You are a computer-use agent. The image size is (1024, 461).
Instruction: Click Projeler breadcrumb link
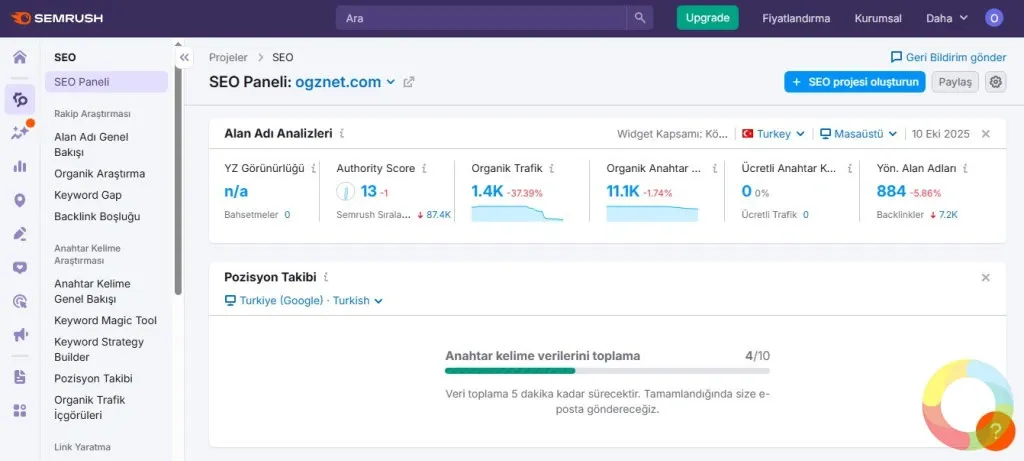click(x=228, y=57)
